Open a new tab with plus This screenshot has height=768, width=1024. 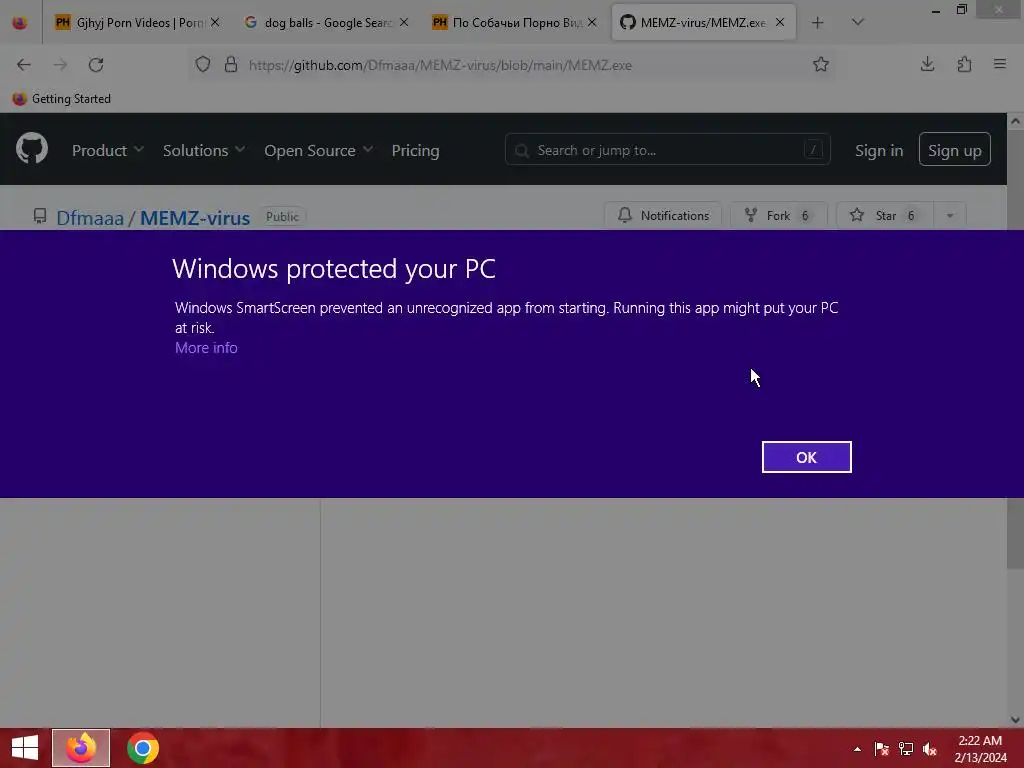pyautogui.click(x=817, y=23)
